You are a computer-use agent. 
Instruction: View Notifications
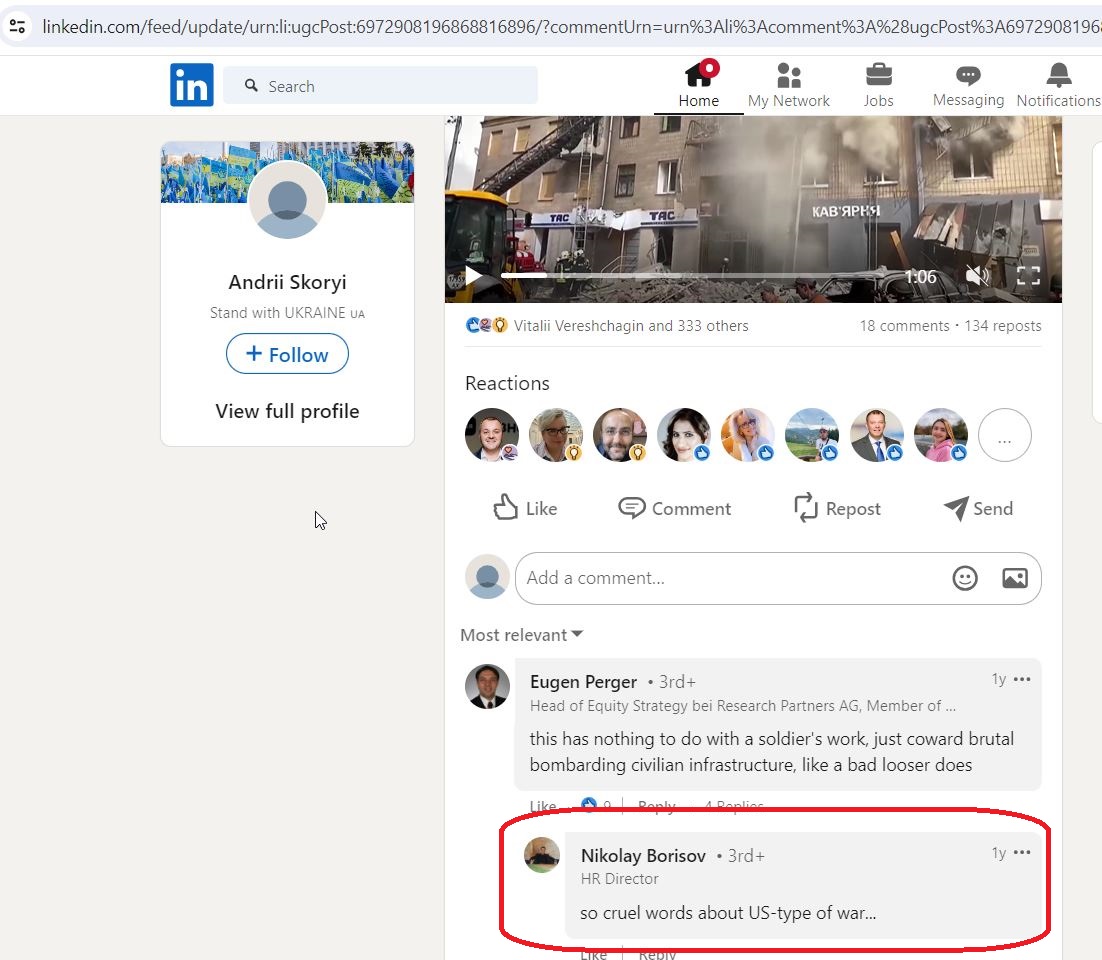coord(1058,84)
